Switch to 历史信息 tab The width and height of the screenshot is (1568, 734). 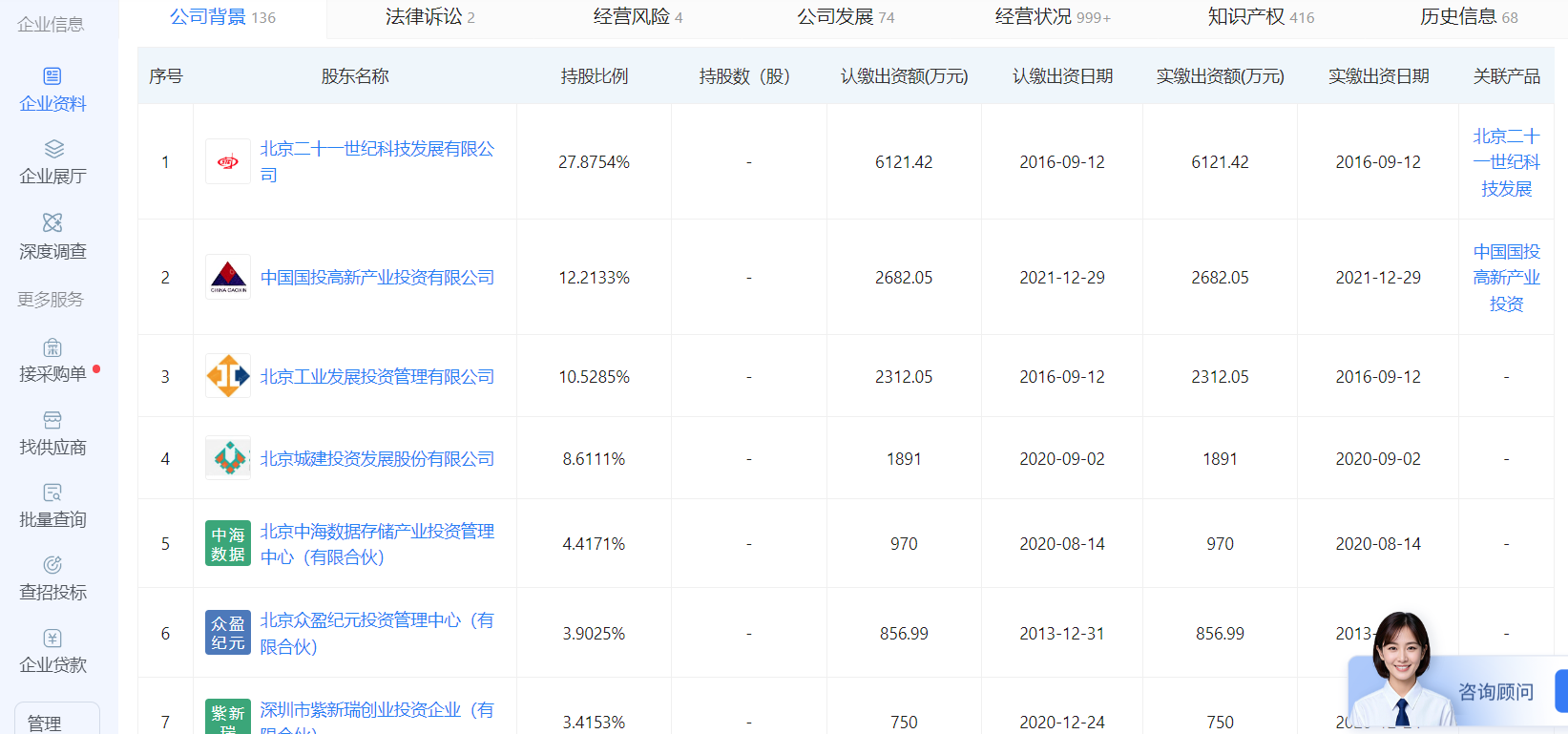1469,16
